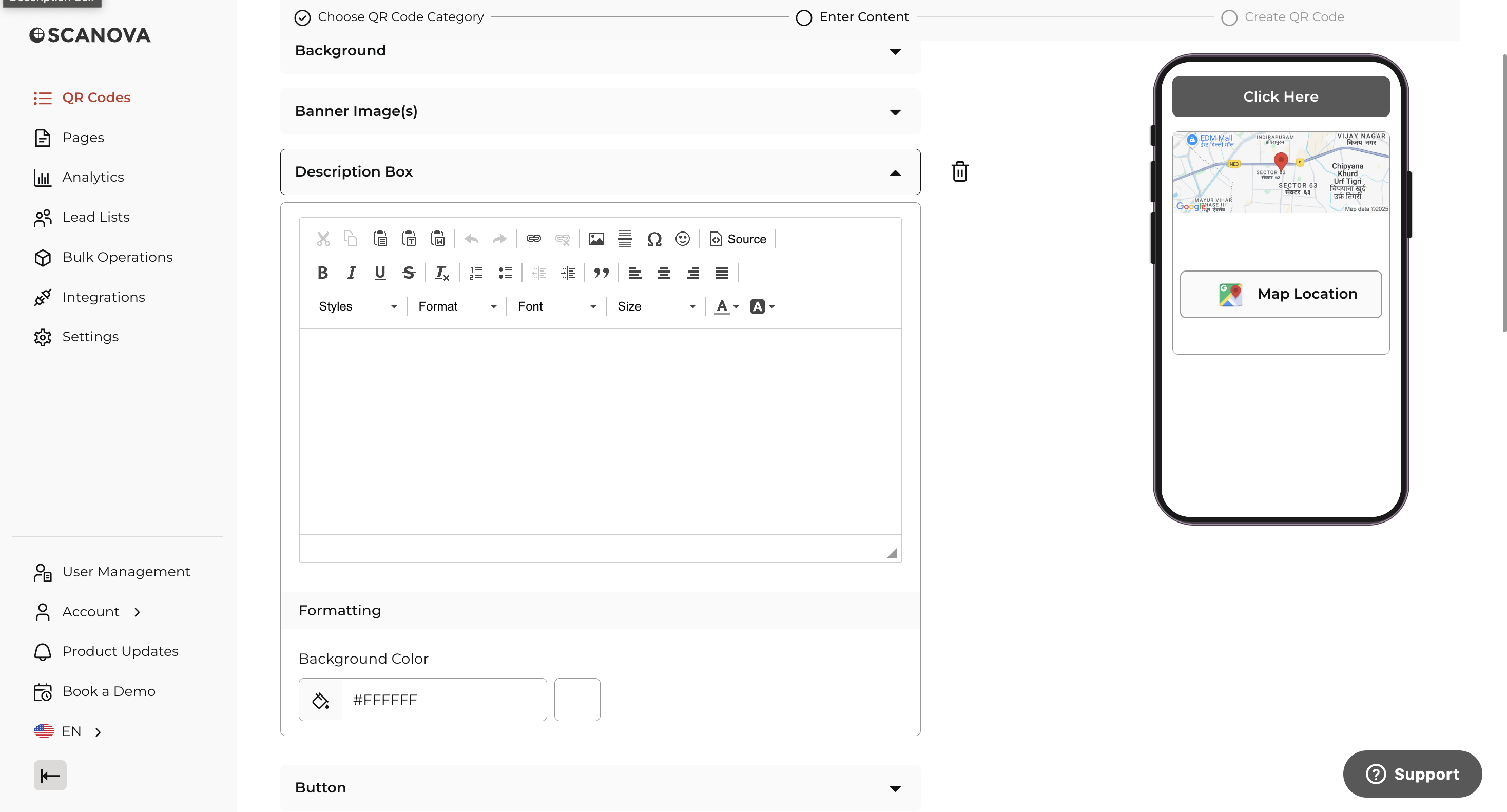Insert a numbered list
This screenshot has height=812, width=1507.
[476, 273]
